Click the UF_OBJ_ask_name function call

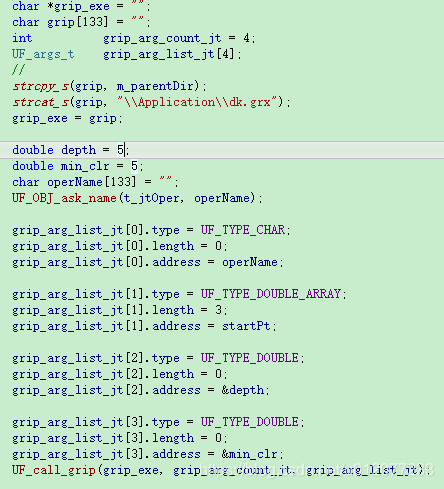pyautogui.click(x=64, y=198)
